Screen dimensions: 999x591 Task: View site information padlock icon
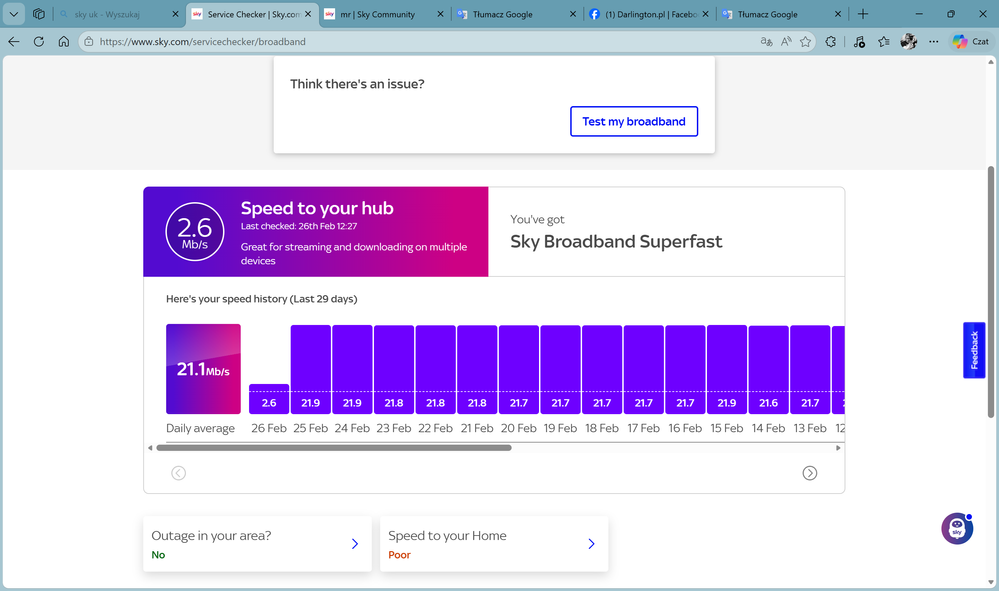pos(89,41)
